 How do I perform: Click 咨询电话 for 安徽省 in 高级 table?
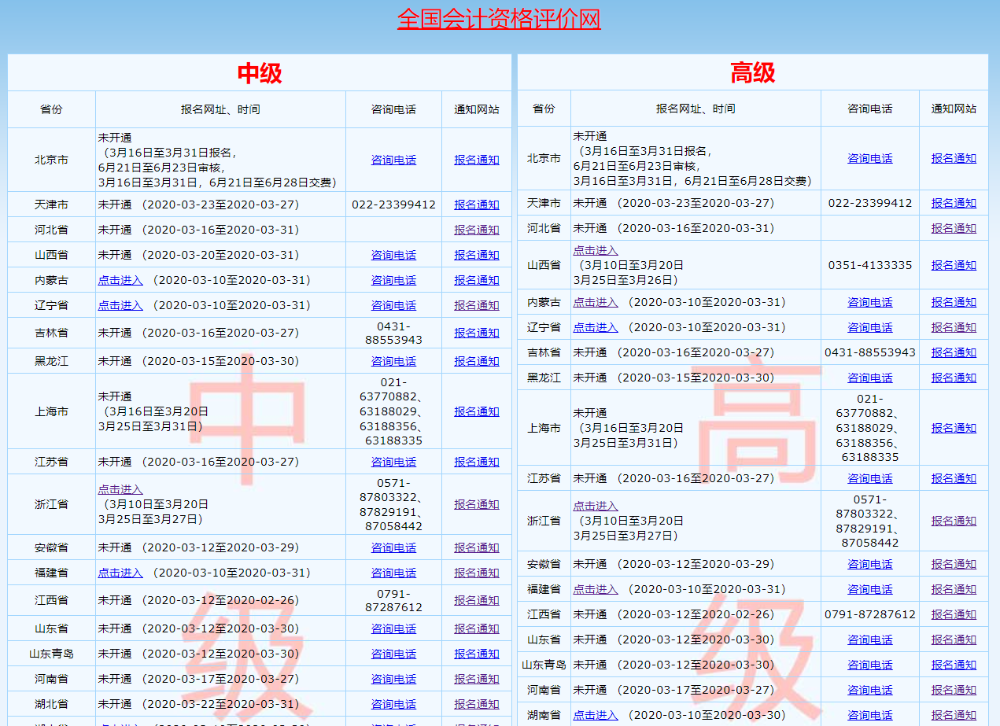(870, 564)
